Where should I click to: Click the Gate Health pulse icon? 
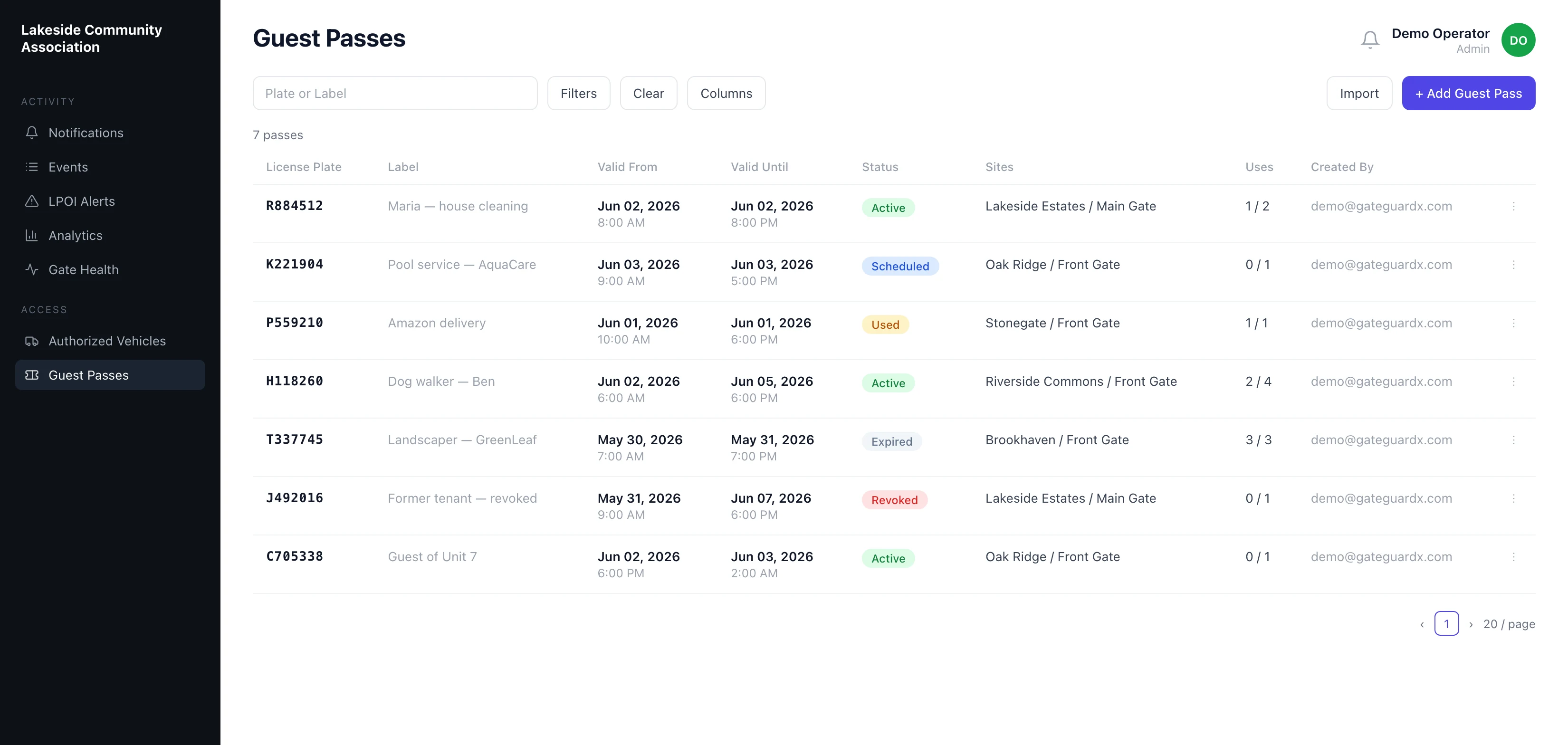tap(32, 269)
